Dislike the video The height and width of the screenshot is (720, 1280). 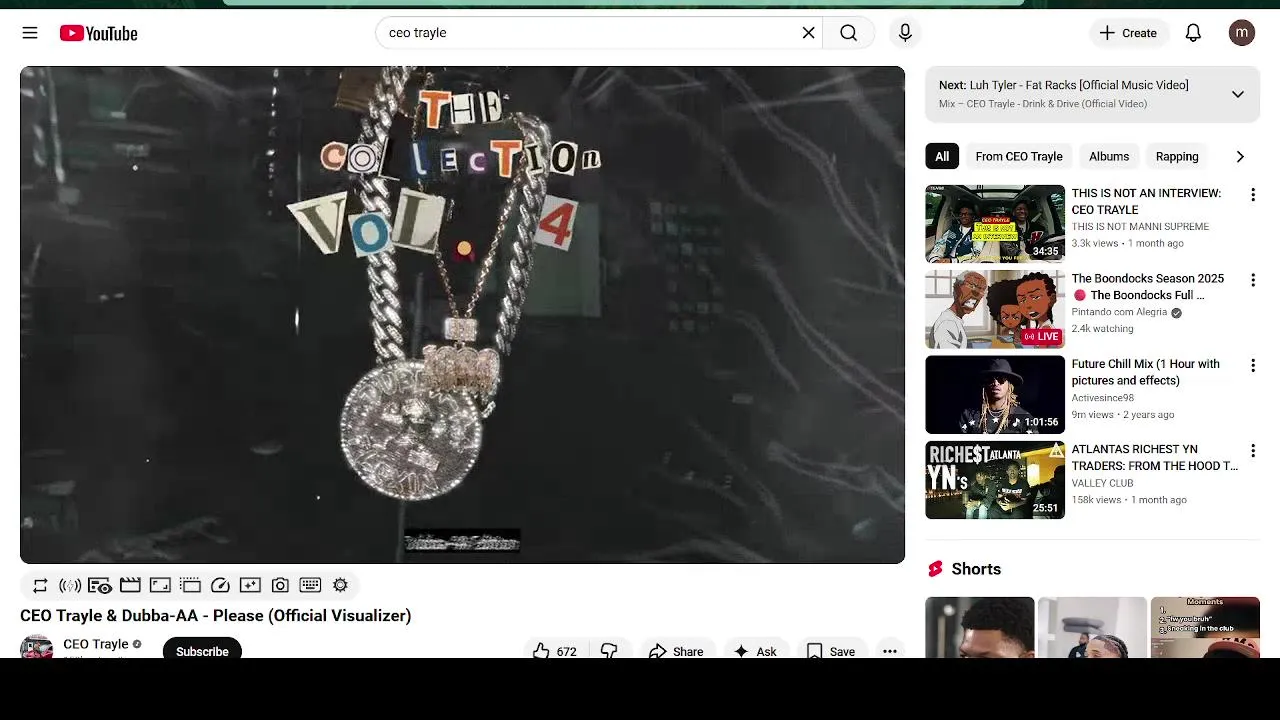point(609,651)
